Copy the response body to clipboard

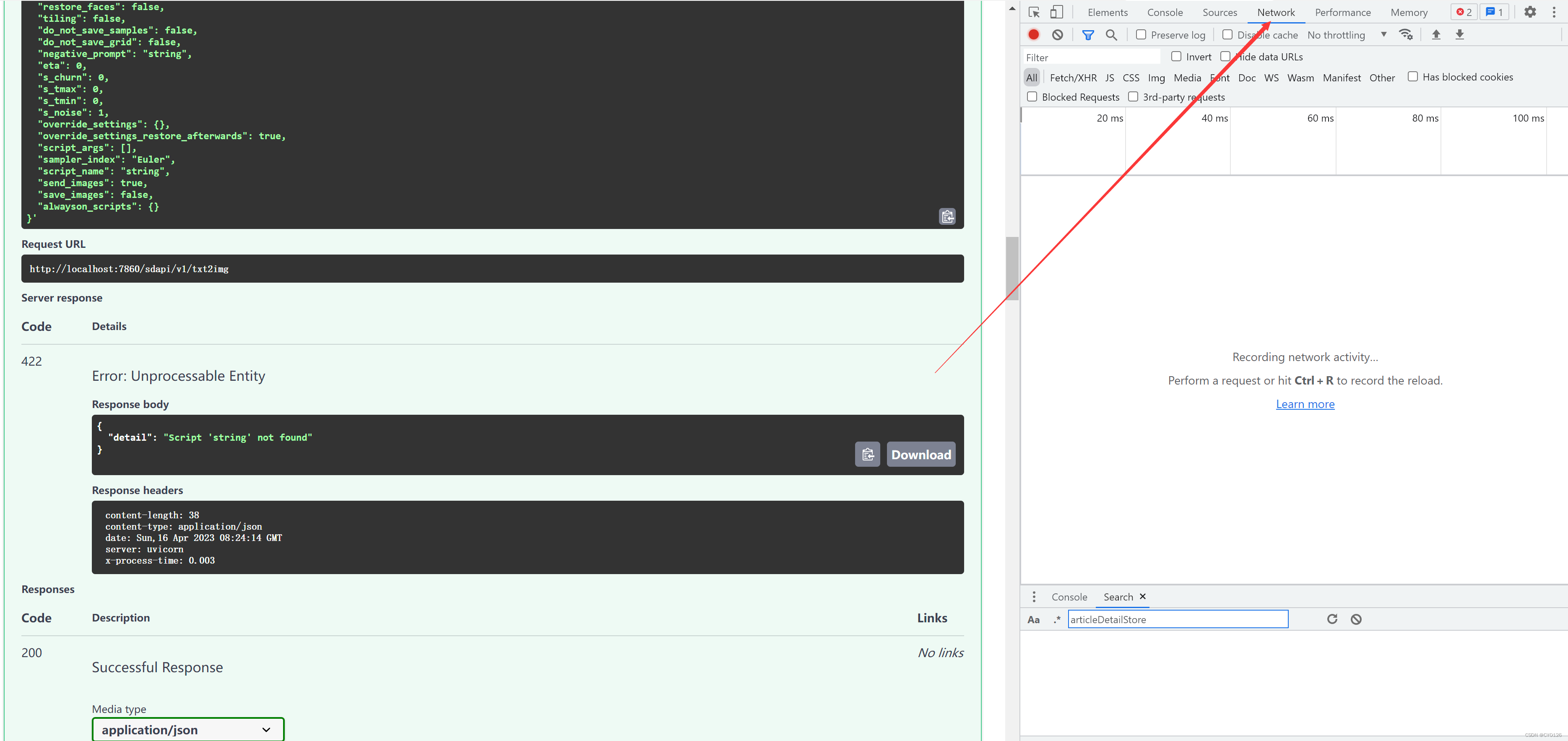point(867,454)
